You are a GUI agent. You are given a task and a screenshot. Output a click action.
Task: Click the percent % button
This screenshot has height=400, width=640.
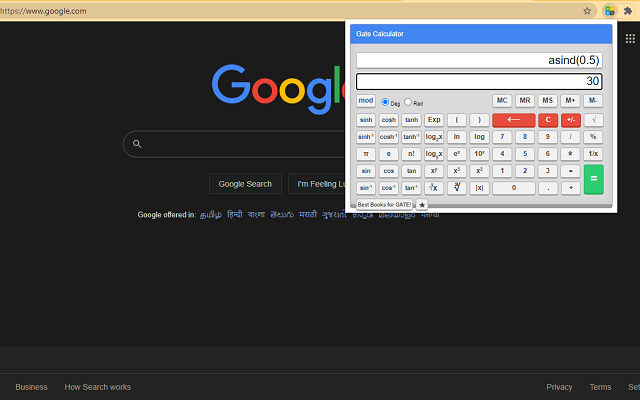(593, 137)
